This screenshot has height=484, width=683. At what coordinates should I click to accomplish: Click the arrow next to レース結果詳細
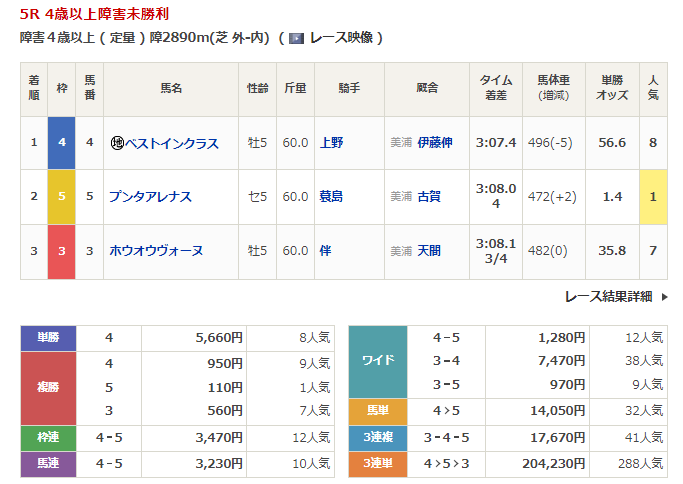(x=662, y=296)
